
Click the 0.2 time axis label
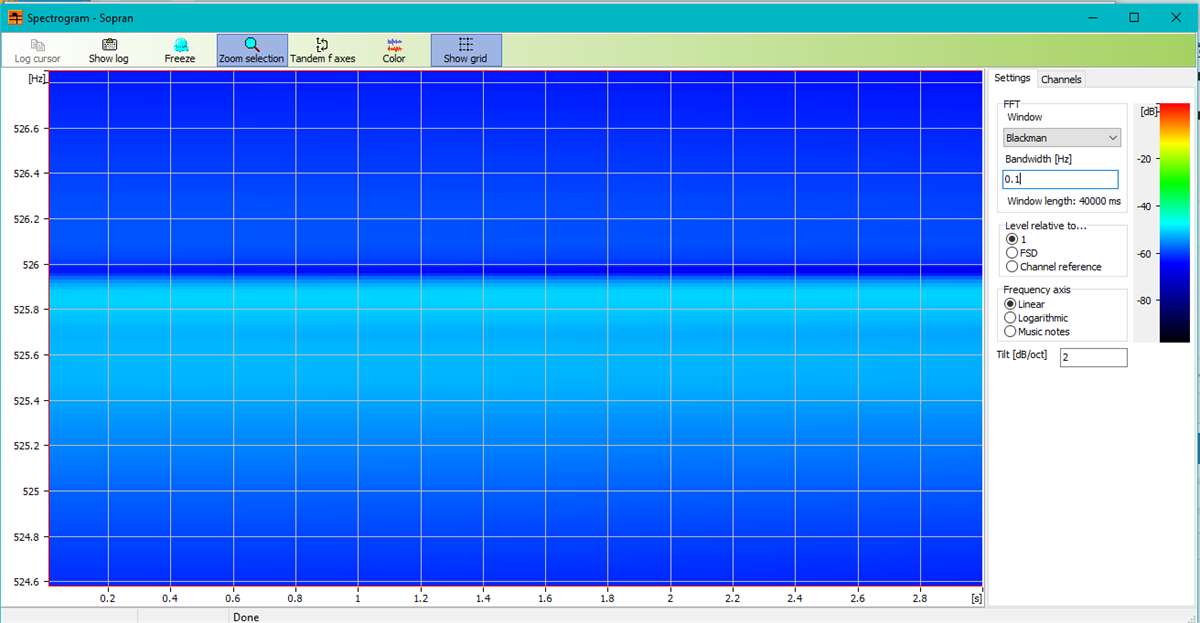click(x=108, y=598)
